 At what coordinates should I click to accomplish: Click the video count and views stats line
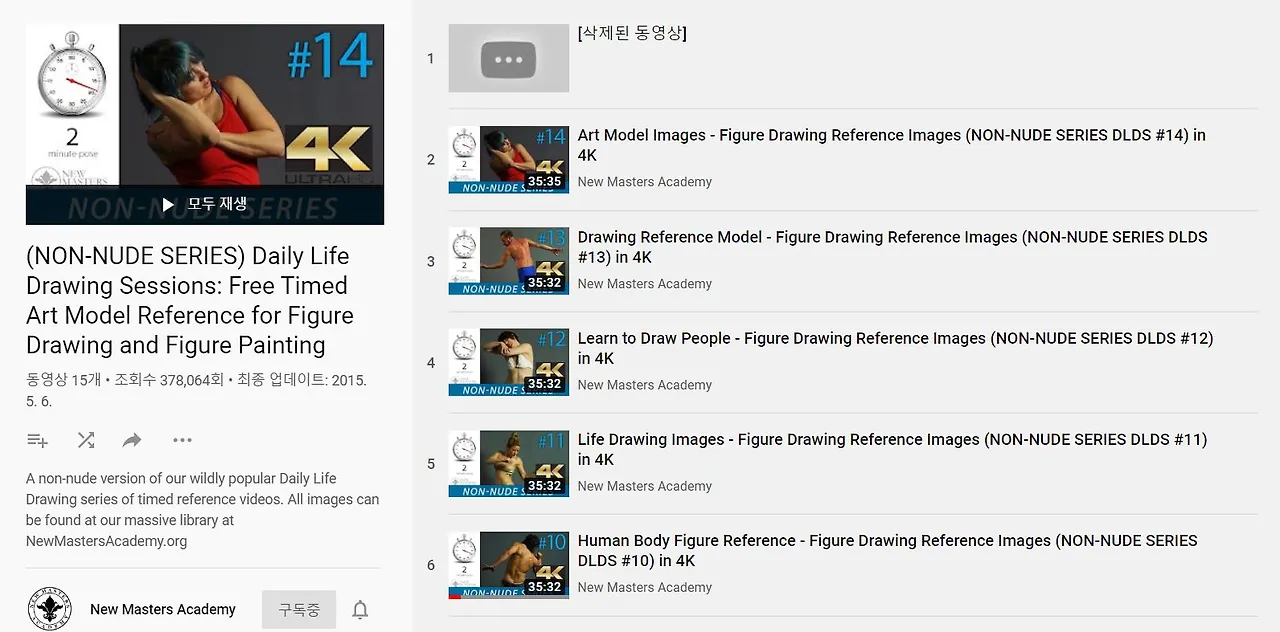[197, 390]
